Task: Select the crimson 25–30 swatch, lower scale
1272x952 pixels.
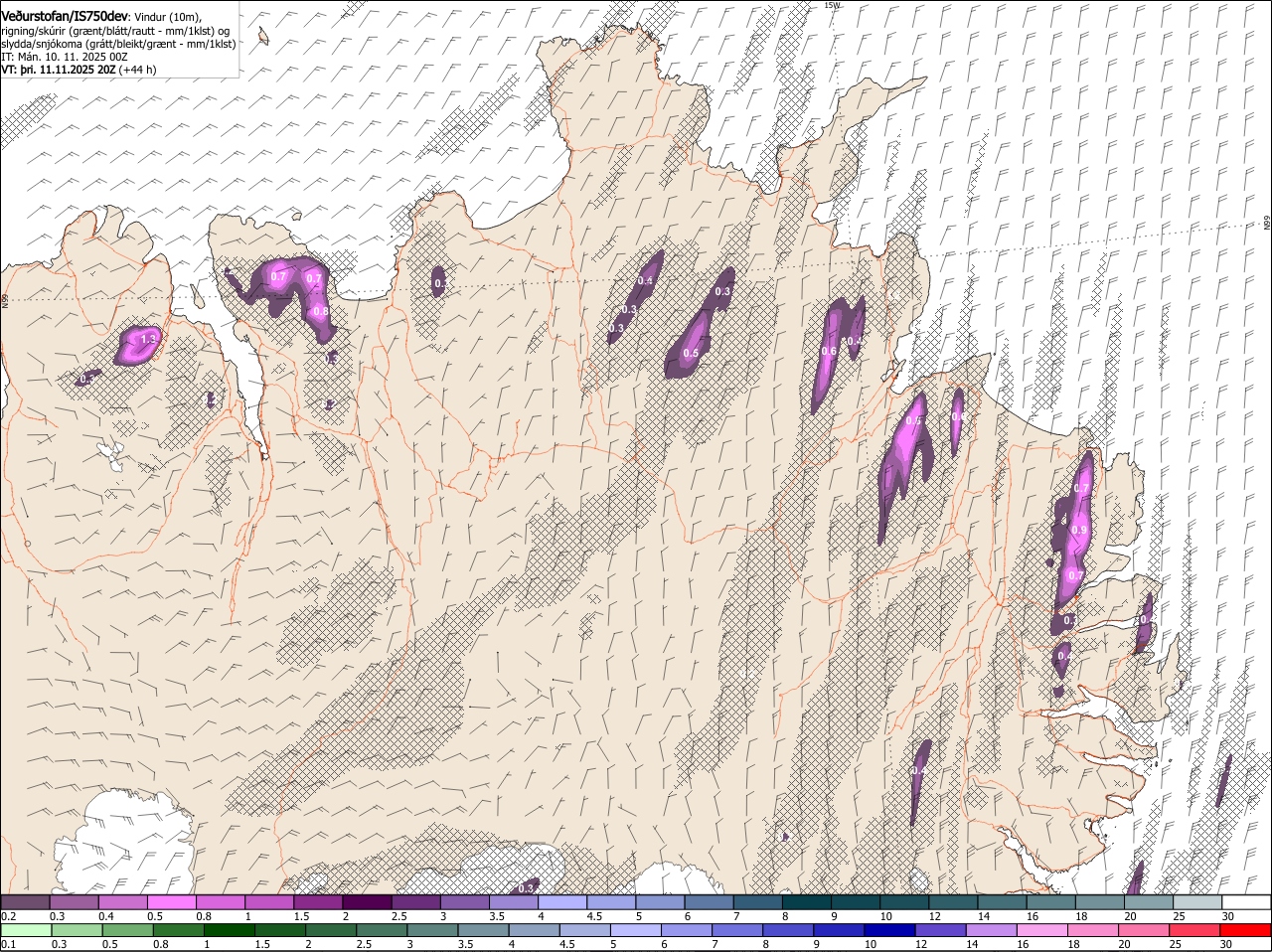Action: pos(1194,930)
